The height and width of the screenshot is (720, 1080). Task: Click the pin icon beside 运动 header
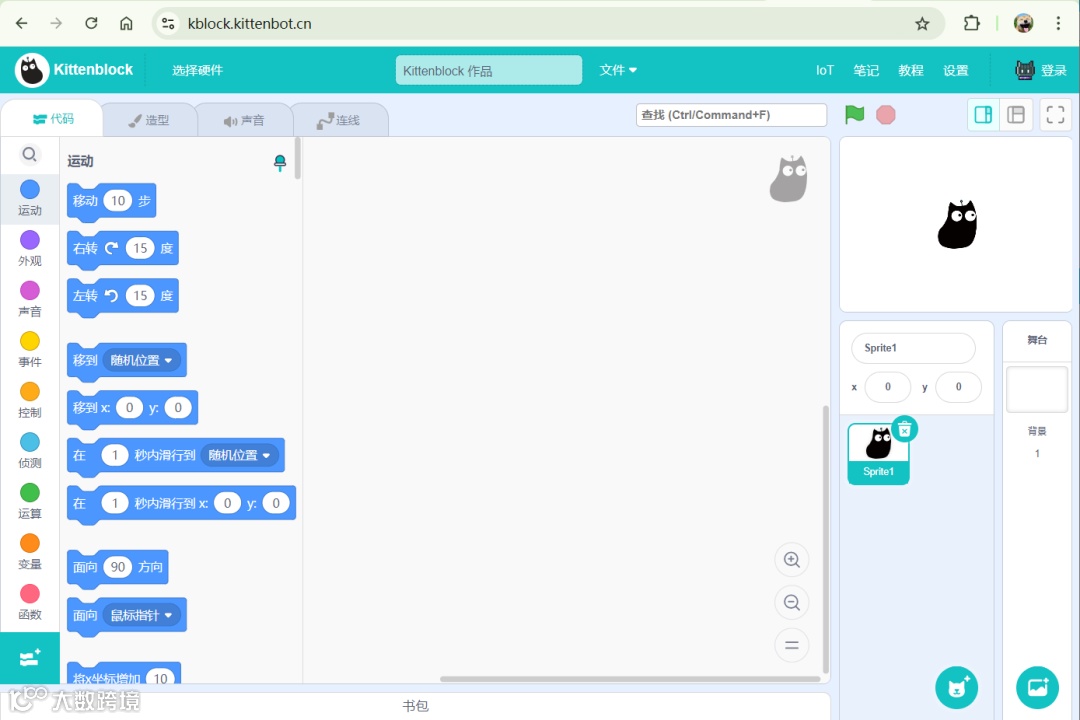280,163
